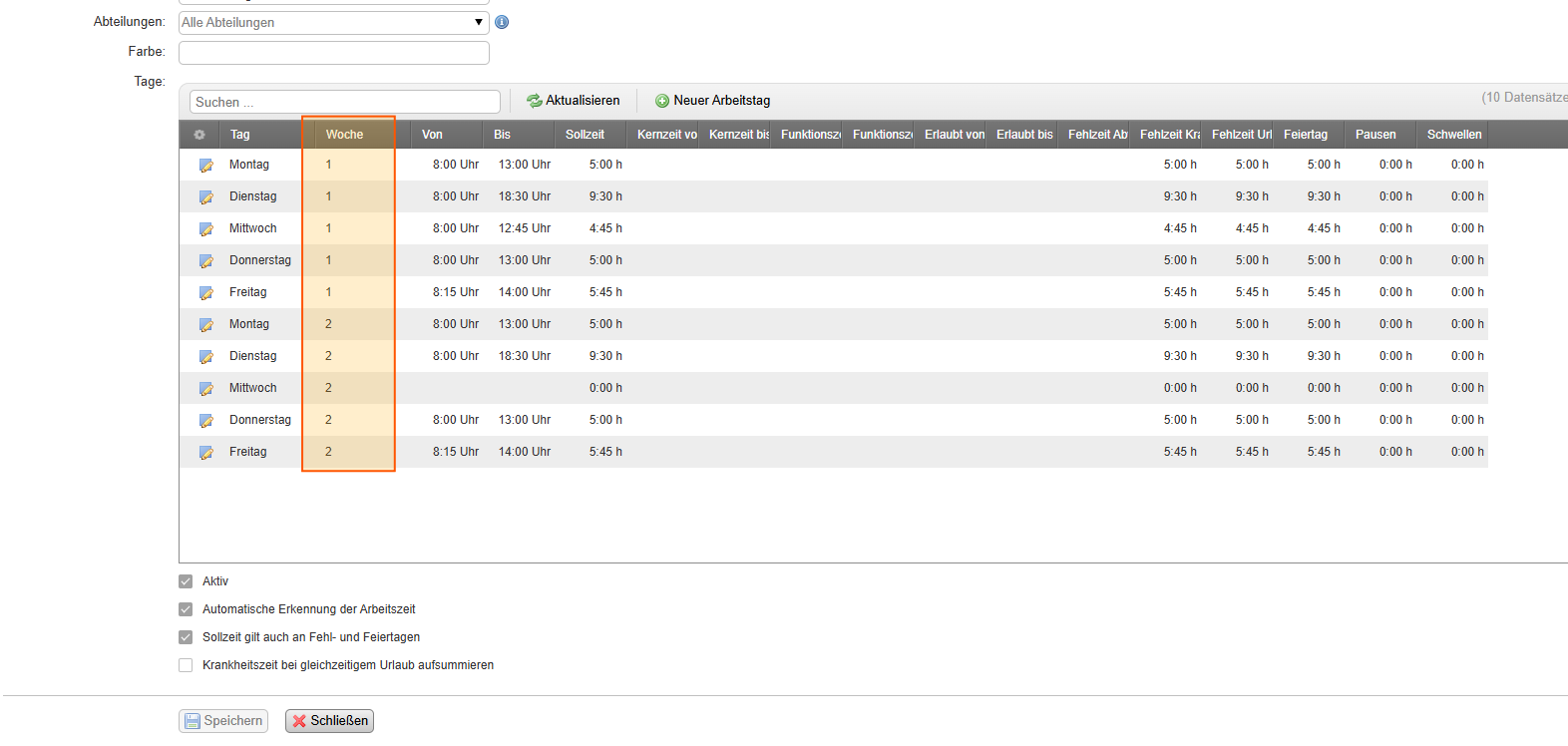Click the edit icon for Montag week 1
The height and width of the screenshot is (746, 1568).
206,166
